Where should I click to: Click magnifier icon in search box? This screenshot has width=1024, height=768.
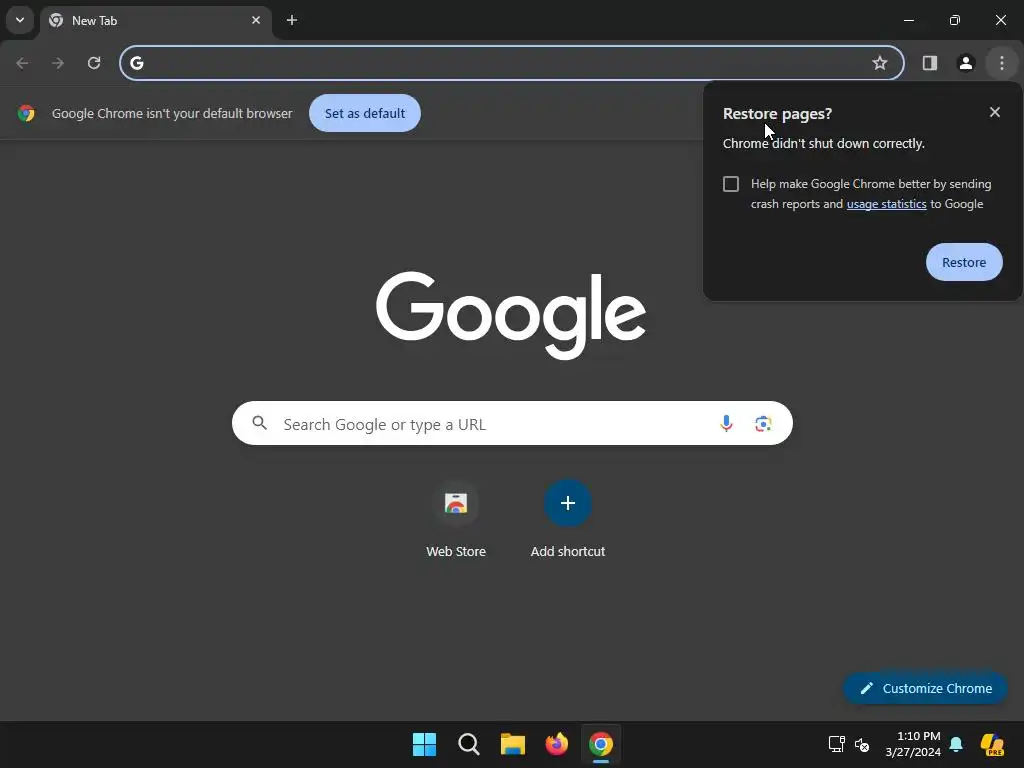pyautogui.click(x=259, y=423)
